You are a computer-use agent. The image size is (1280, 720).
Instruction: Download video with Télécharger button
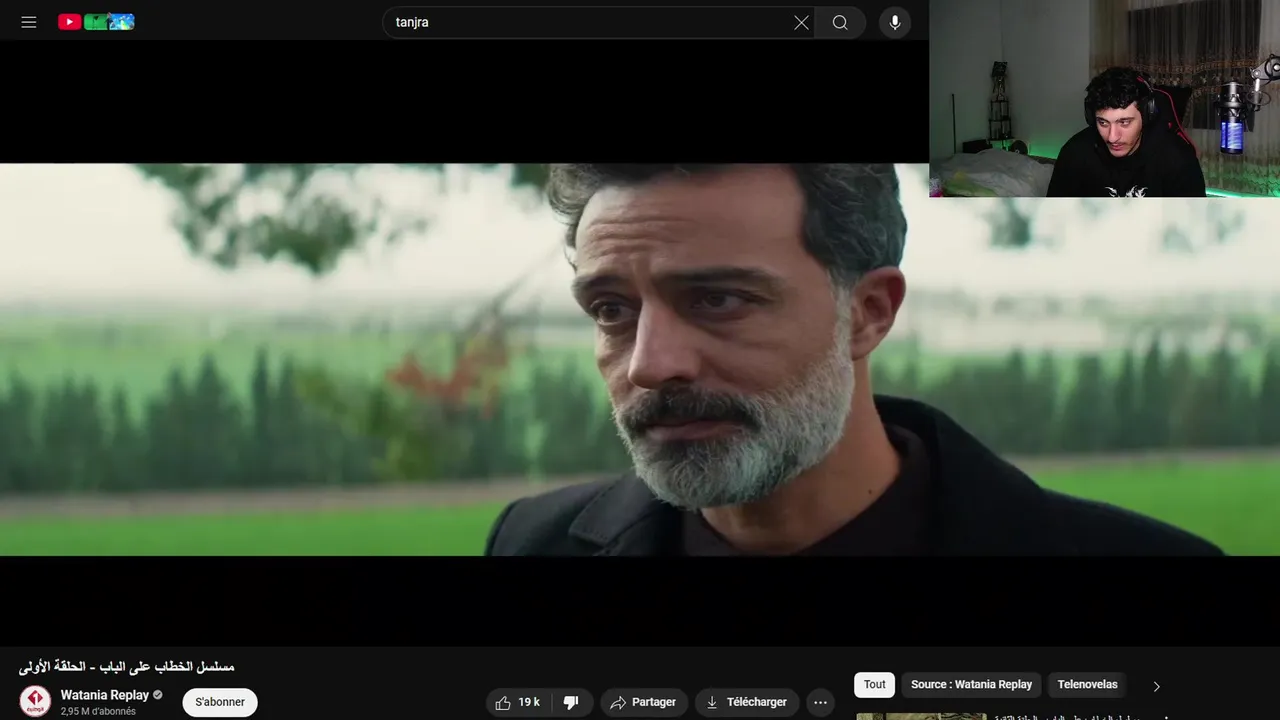coord(747,702)
